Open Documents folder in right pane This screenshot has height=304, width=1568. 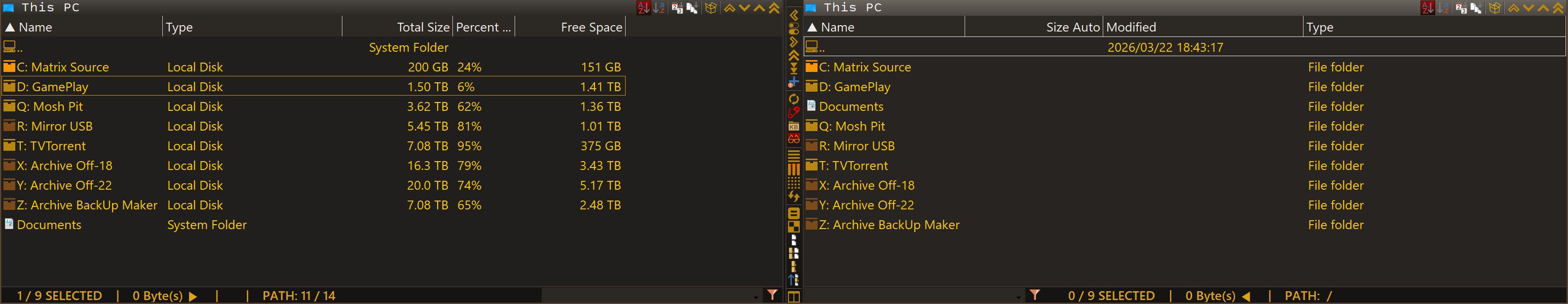pyautogui.click(x=850, y=106)
